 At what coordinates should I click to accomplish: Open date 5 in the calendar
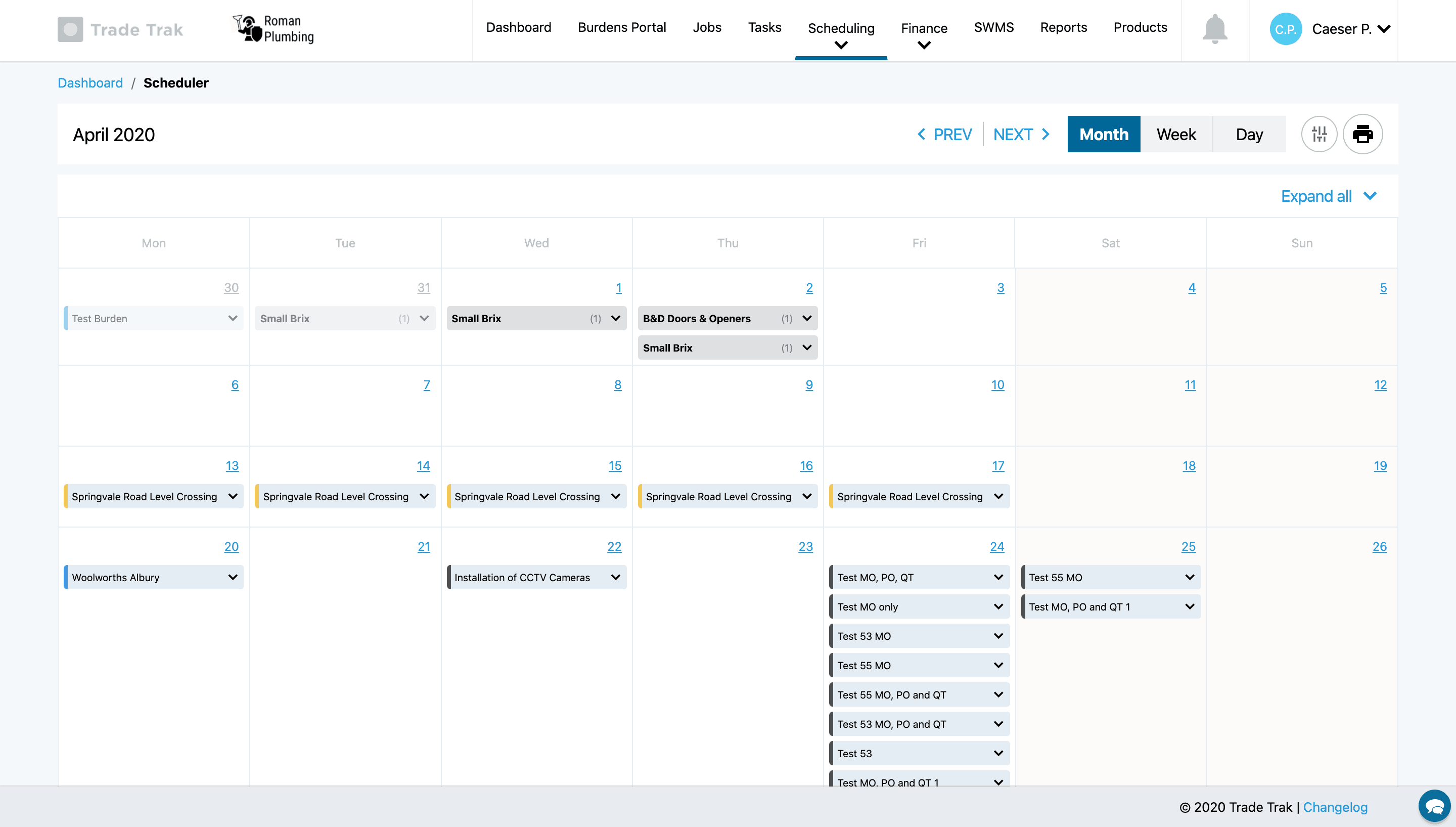tap(1383, 288)
